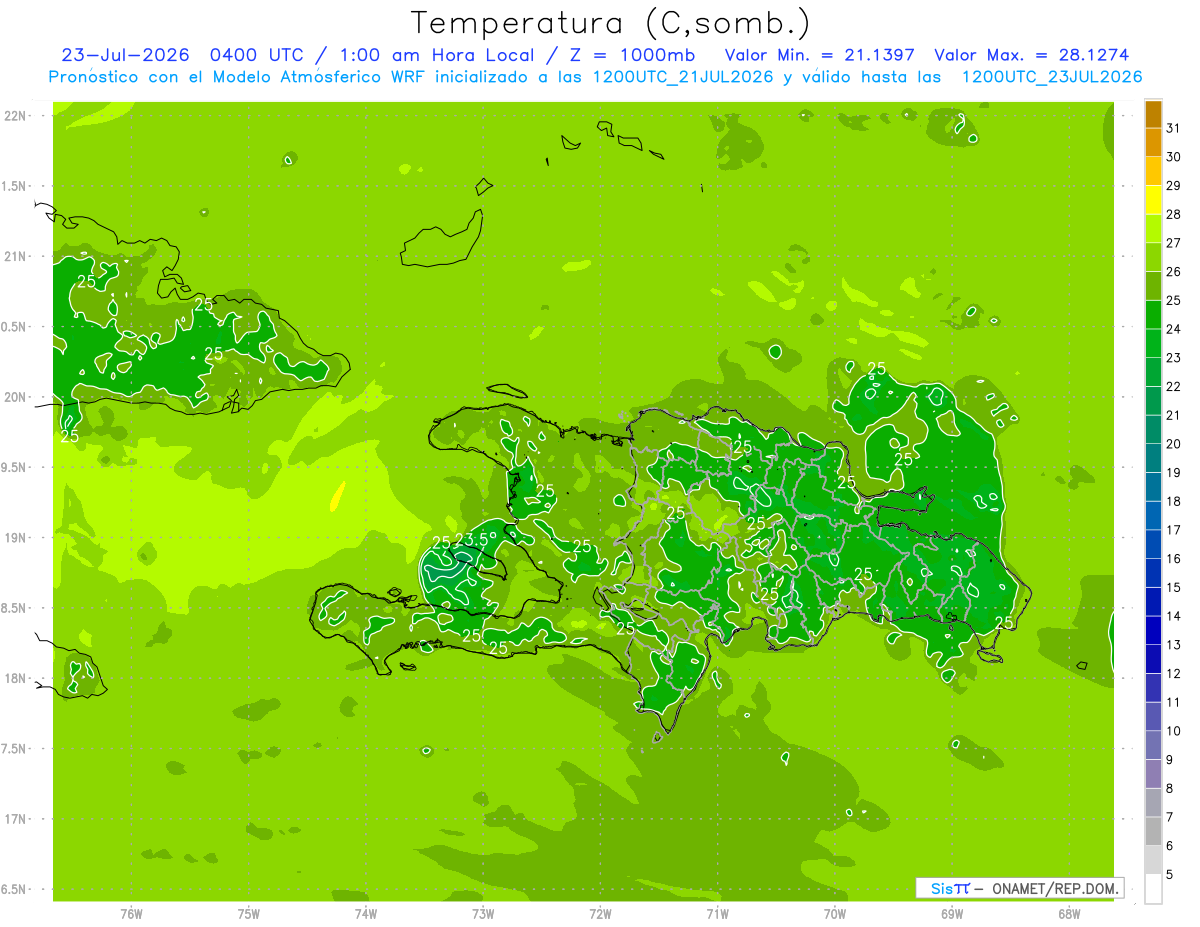1200x927 pixels.
Task: Click the "70W" longitude axis label
Action: click(835, 914)
